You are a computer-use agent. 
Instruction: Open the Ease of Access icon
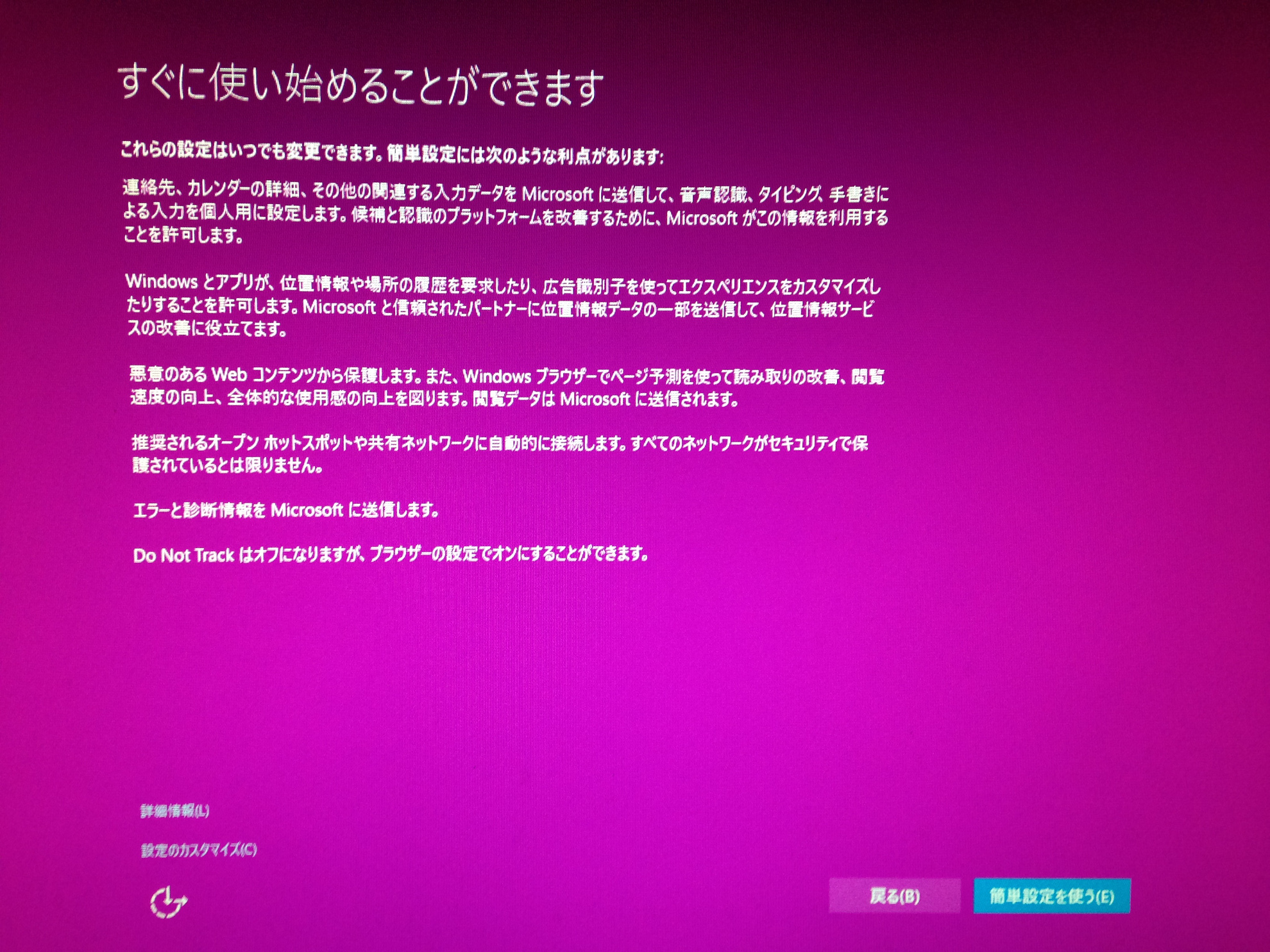[168, 902]
